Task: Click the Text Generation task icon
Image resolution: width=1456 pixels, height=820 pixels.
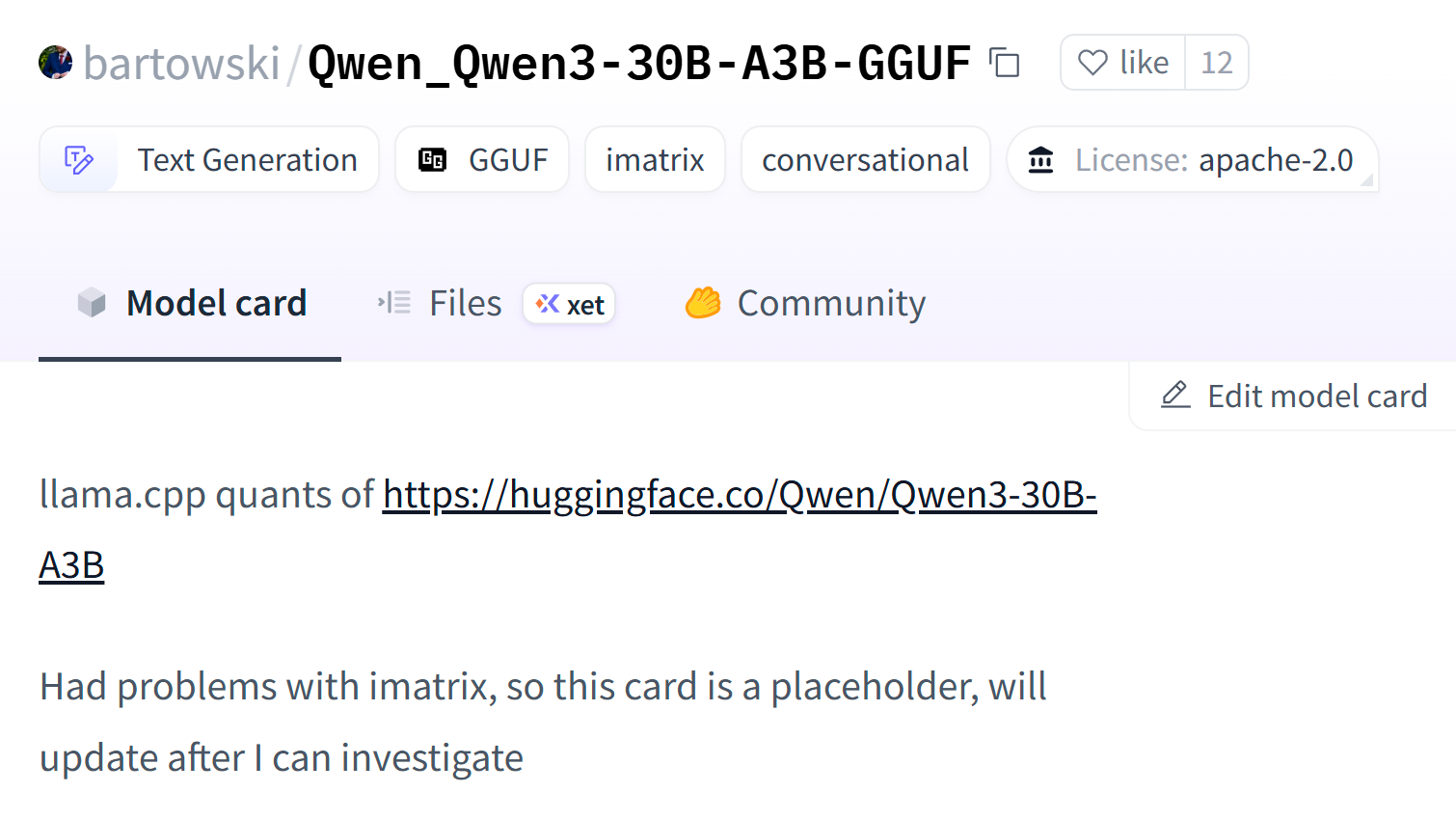Action: tap(79, 159)
